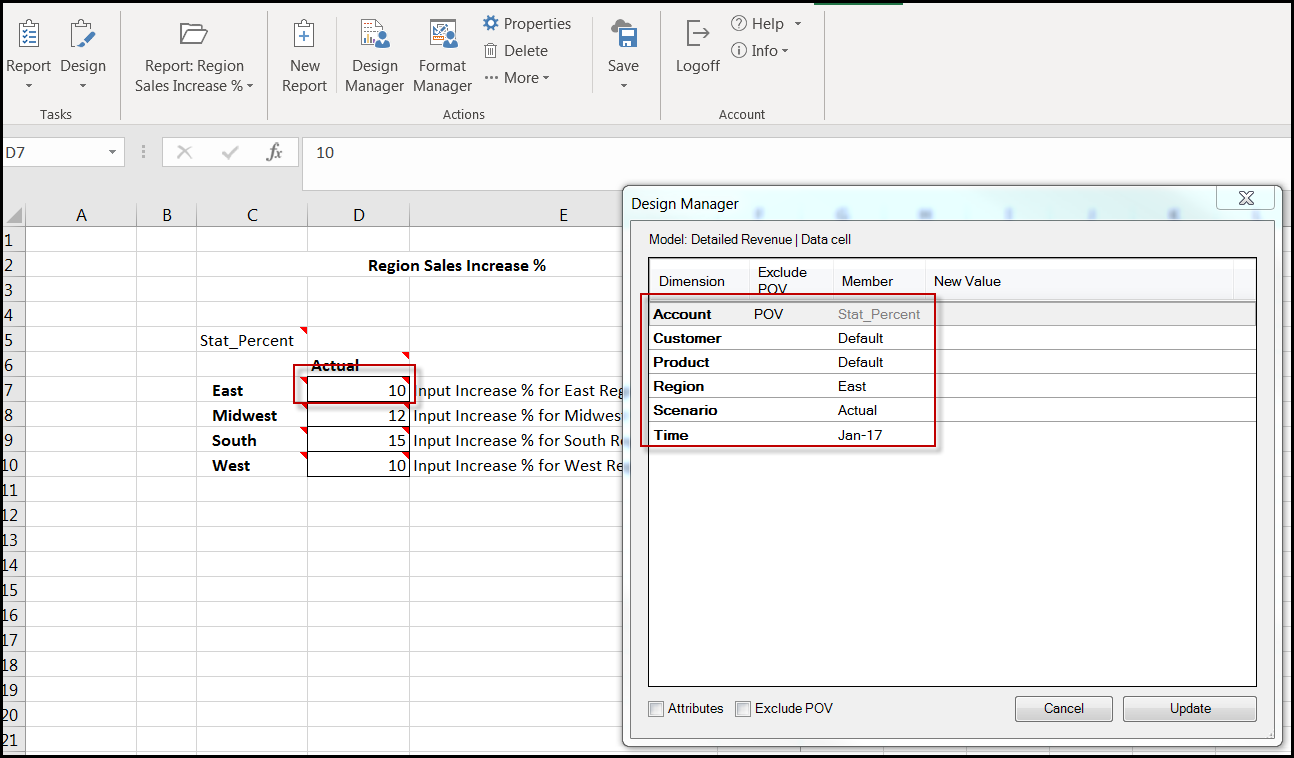
Task: Click the Stat_Percent cell
Action: 252,340
